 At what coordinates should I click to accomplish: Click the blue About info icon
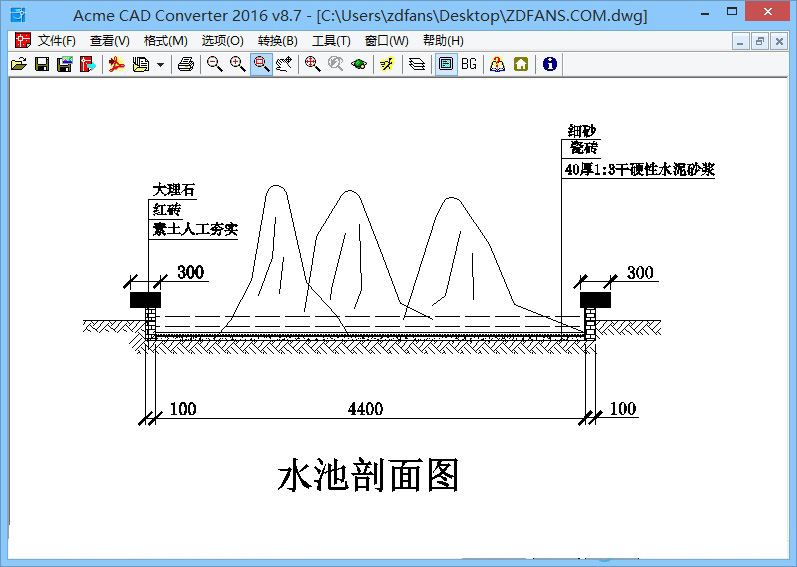(549, 64)
